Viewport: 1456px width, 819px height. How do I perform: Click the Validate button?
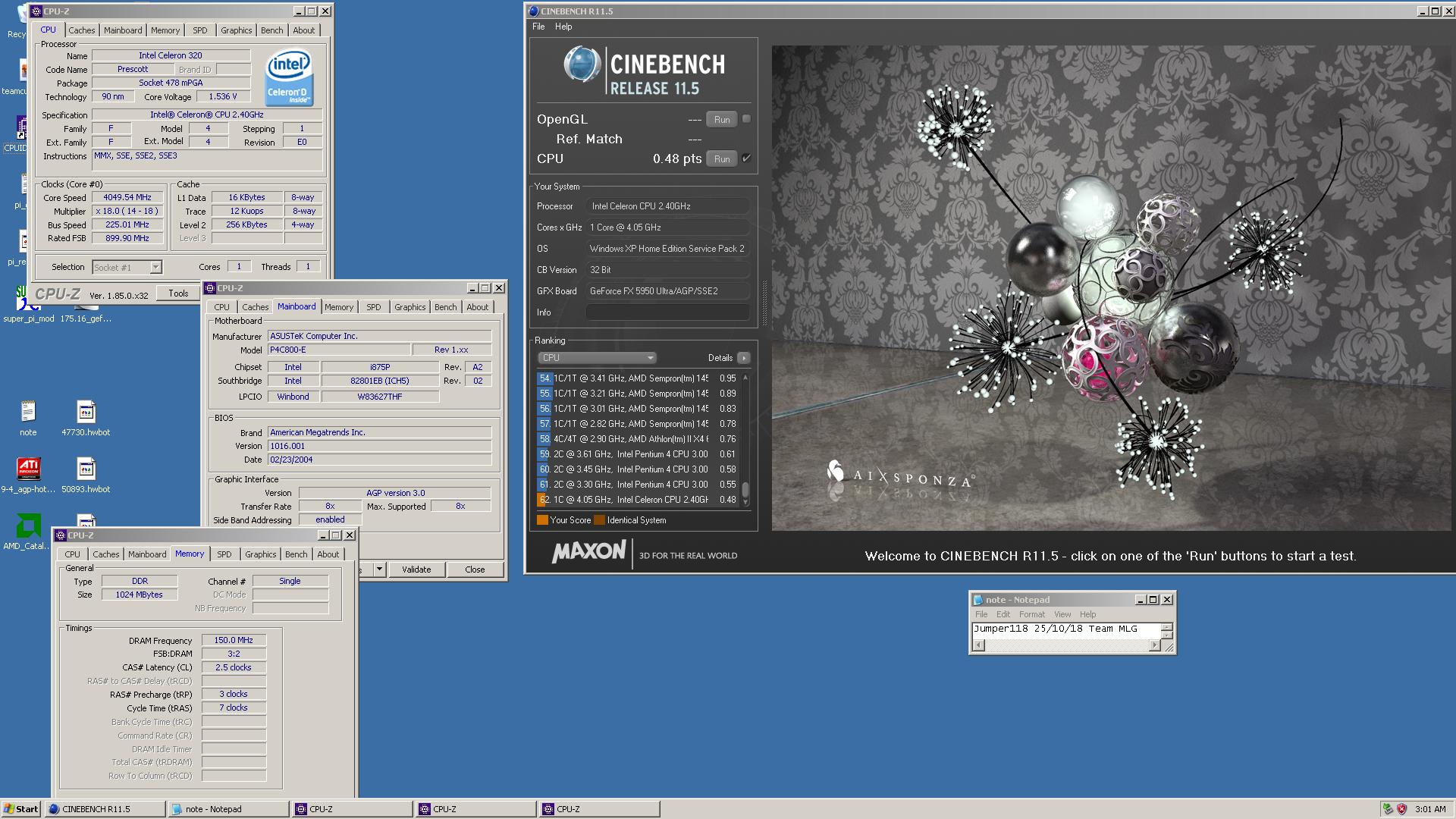pos(416,570)
